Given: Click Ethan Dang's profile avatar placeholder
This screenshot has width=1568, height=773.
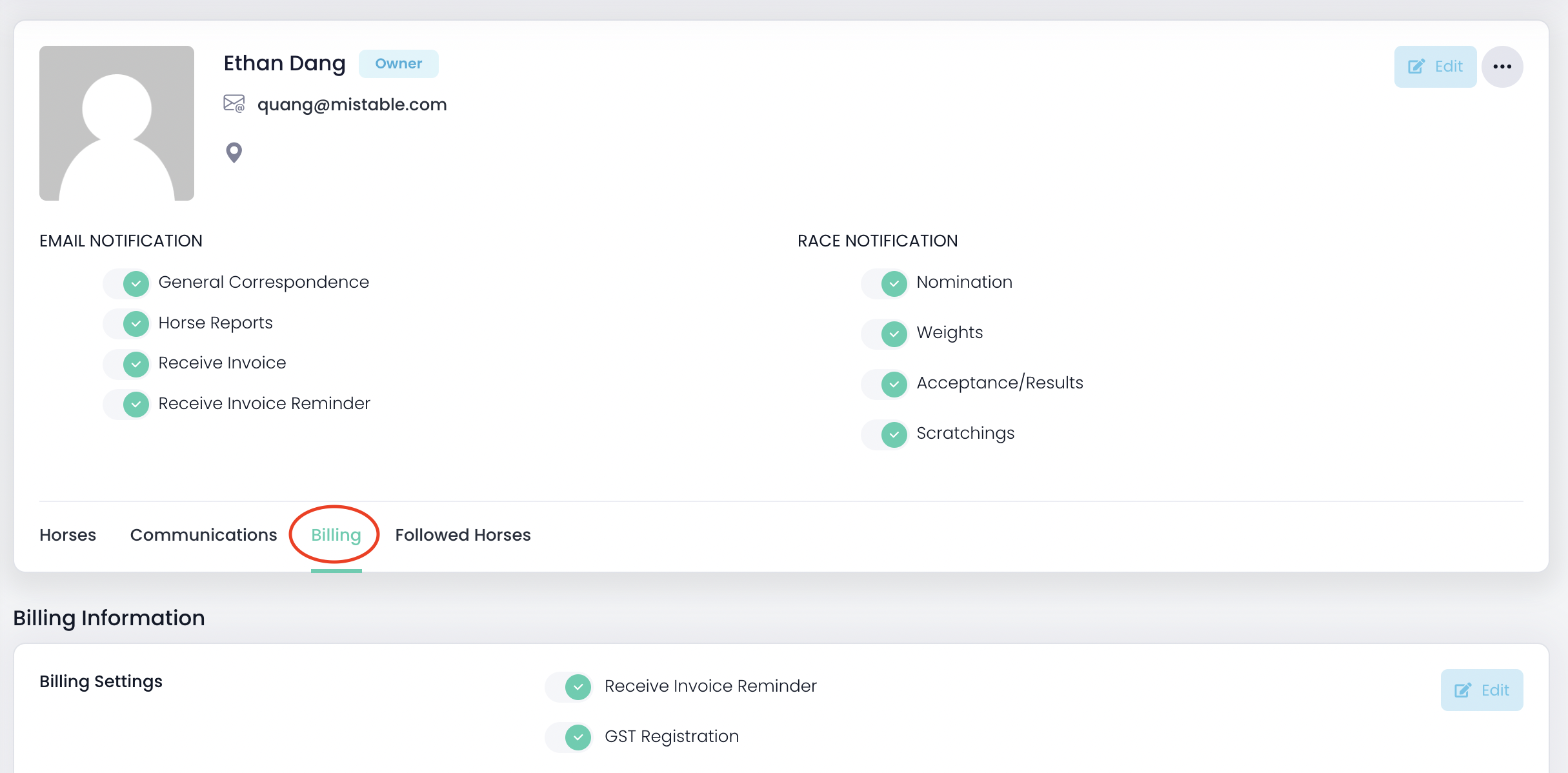Looking at the screenshot, I should (117, 123).
